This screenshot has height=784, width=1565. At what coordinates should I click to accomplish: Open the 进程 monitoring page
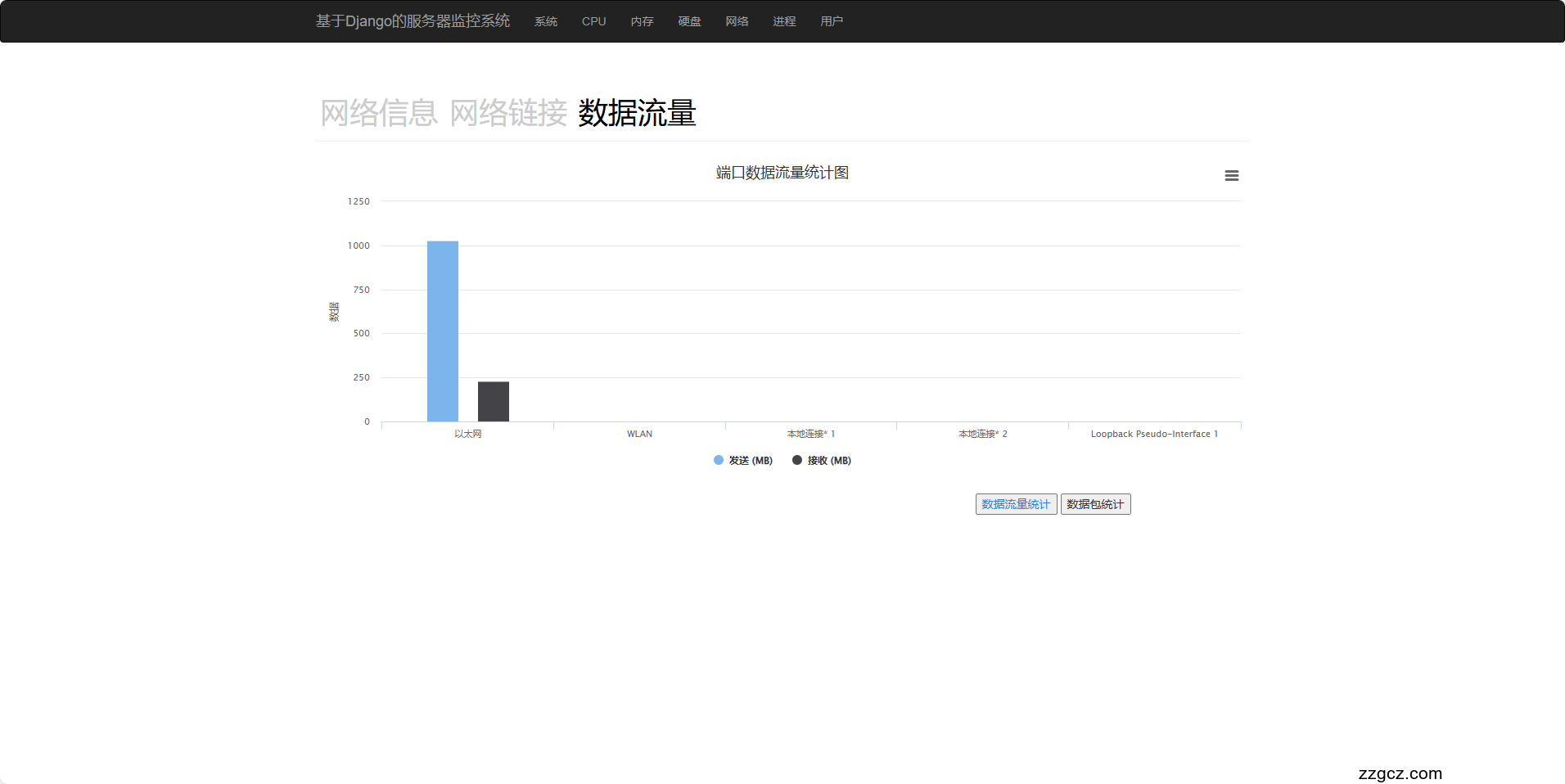[783, 21]
